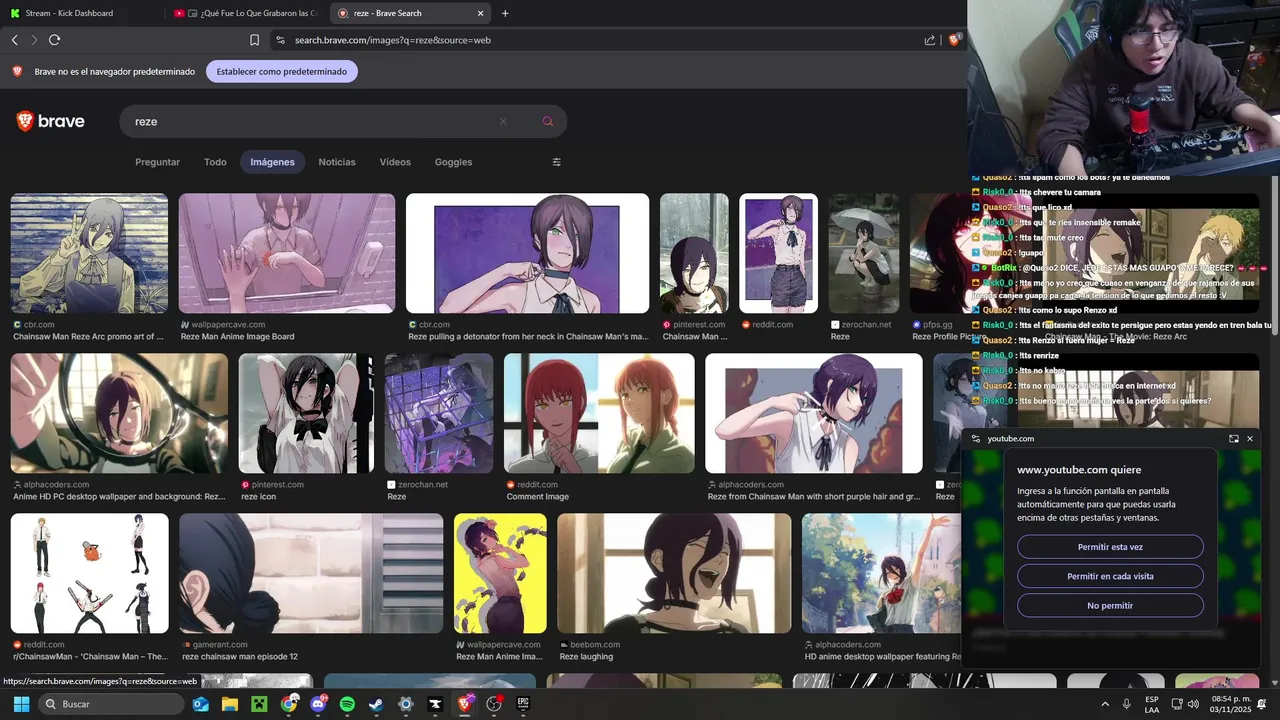Click the Brave logo on search page
The height and width of the screenshot is (720, 1280).
(x=50, y=121)
